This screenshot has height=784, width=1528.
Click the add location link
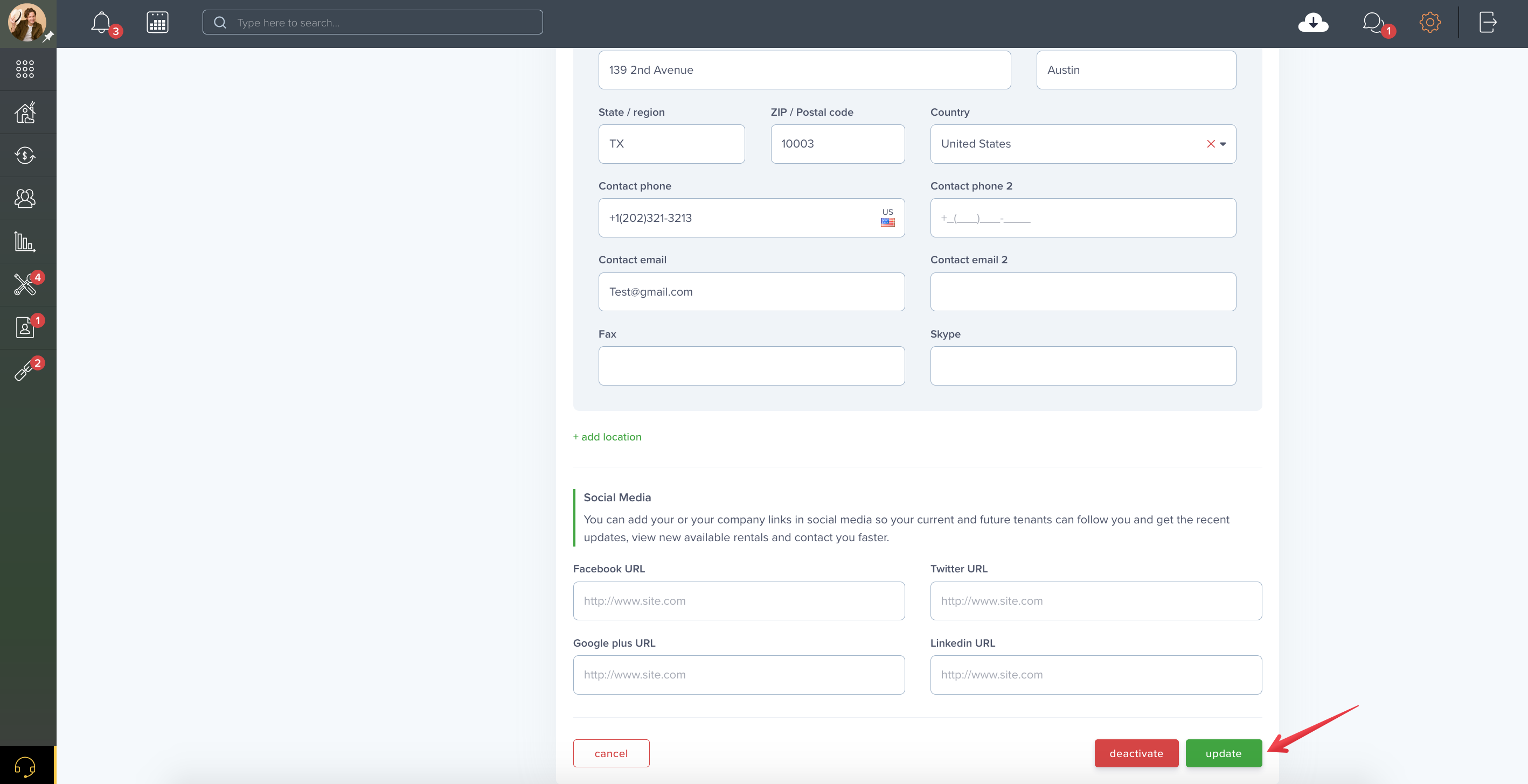(607, 437)
